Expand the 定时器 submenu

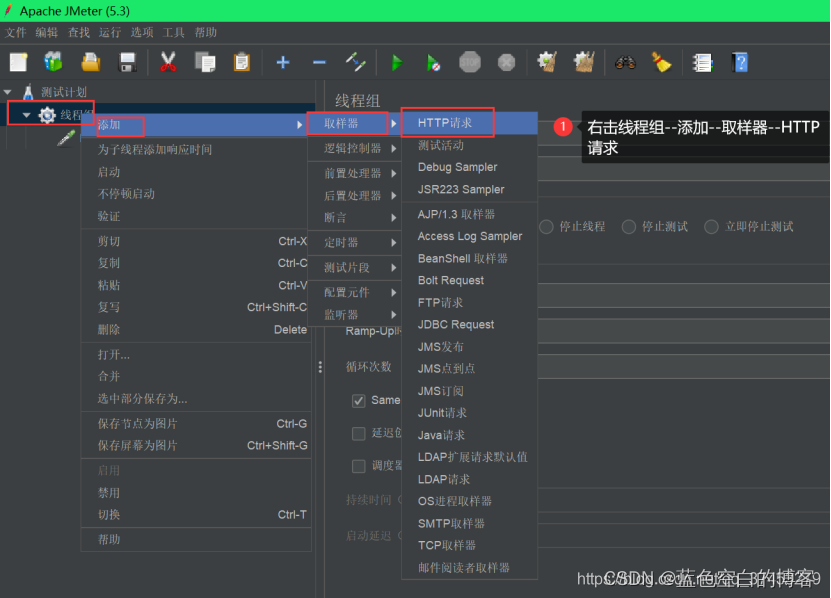[x=354, y=243]
